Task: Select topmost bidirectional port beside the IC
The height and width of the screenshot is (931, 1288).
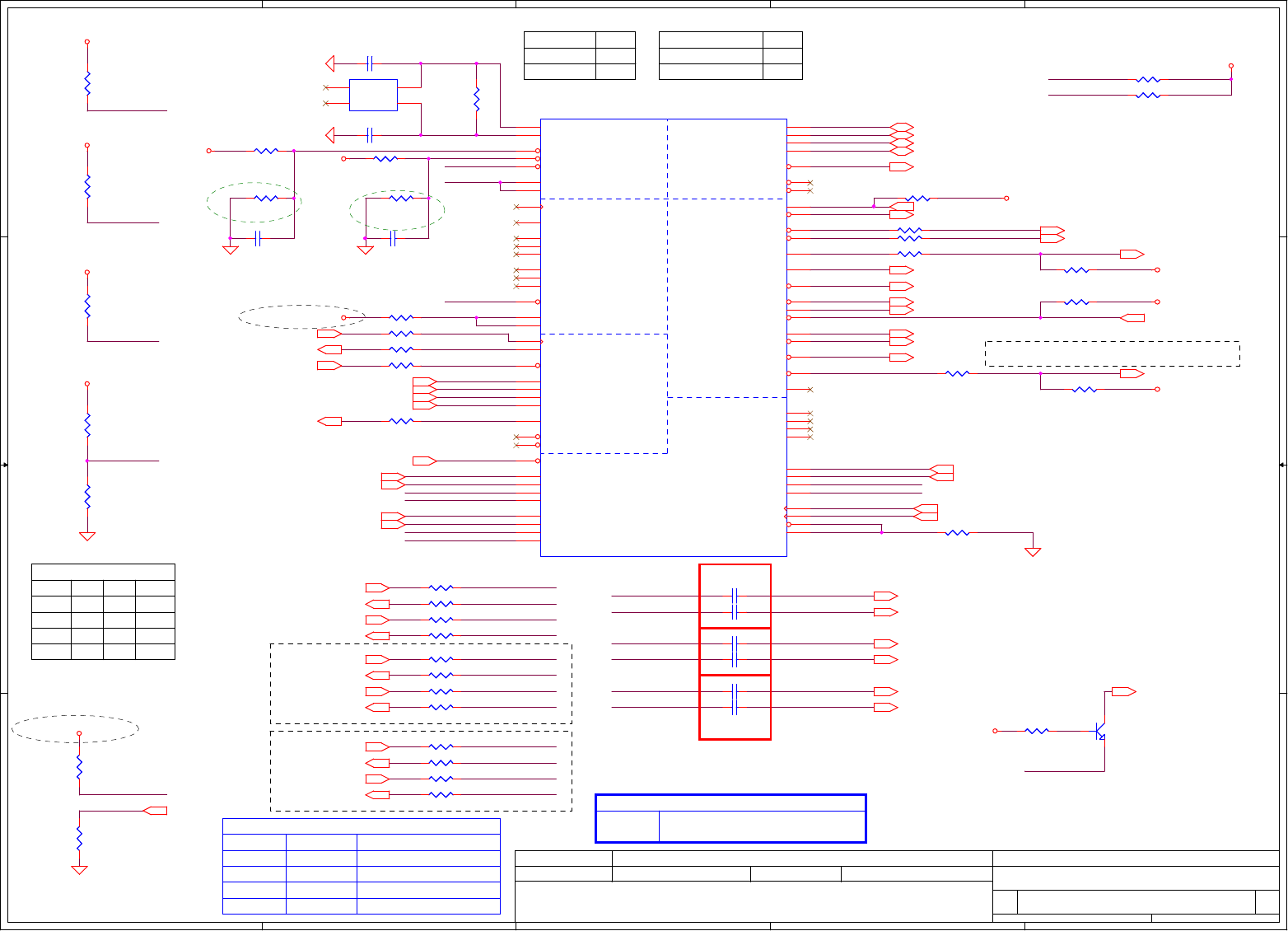Action: (x=902, y=127)
